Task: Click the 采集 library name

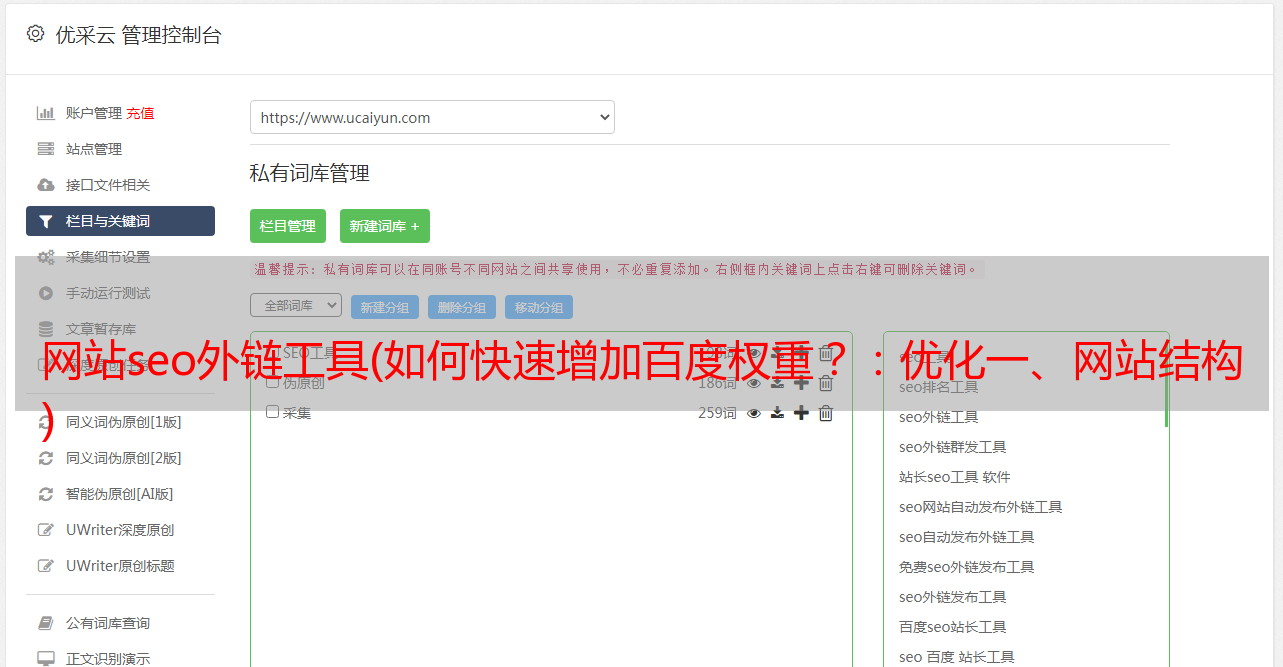Action: coord(297,412)
